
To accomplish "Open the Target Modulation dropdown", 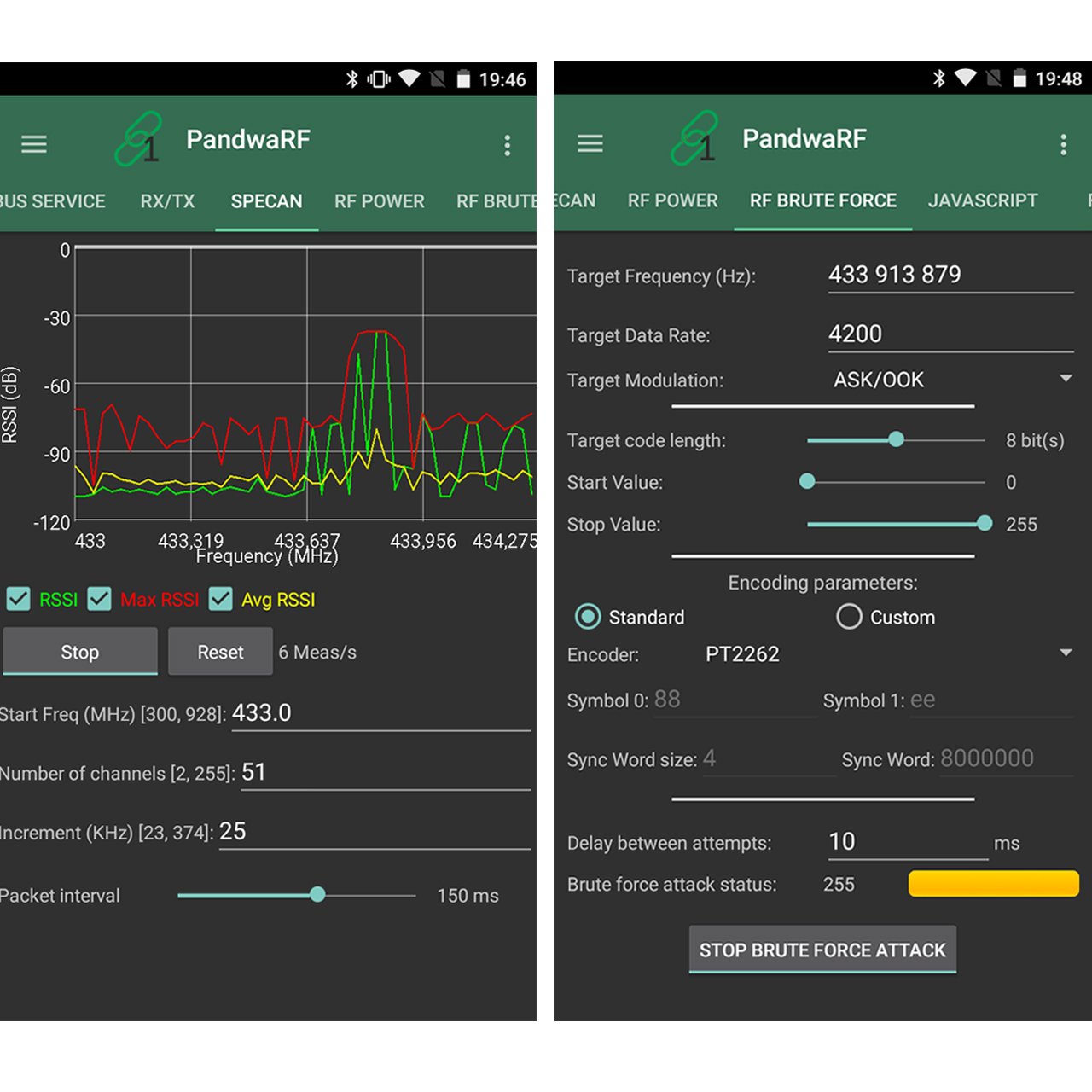I will coord(1064,379).
